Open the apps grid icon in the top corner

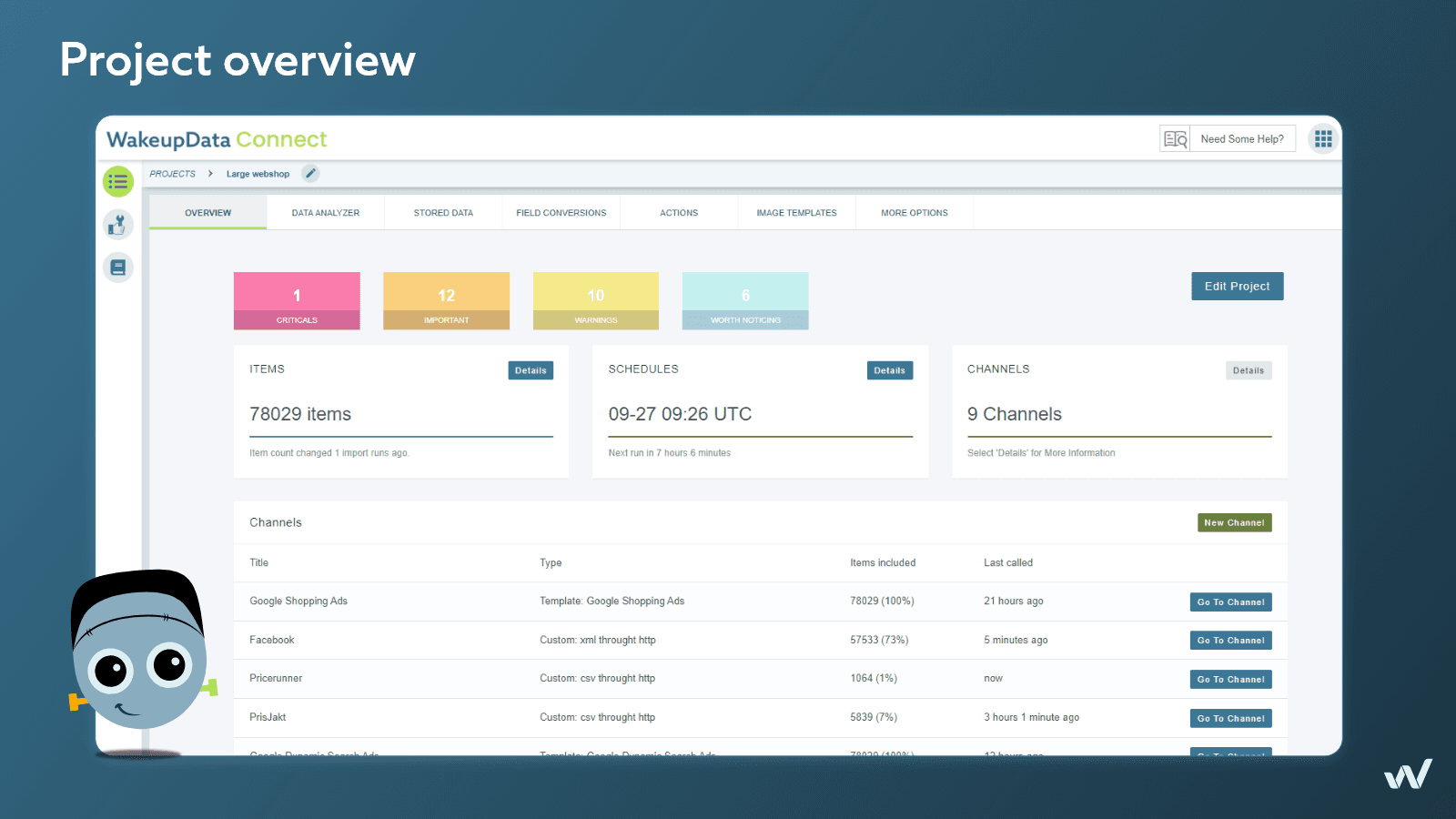(x=1322, y=138)
